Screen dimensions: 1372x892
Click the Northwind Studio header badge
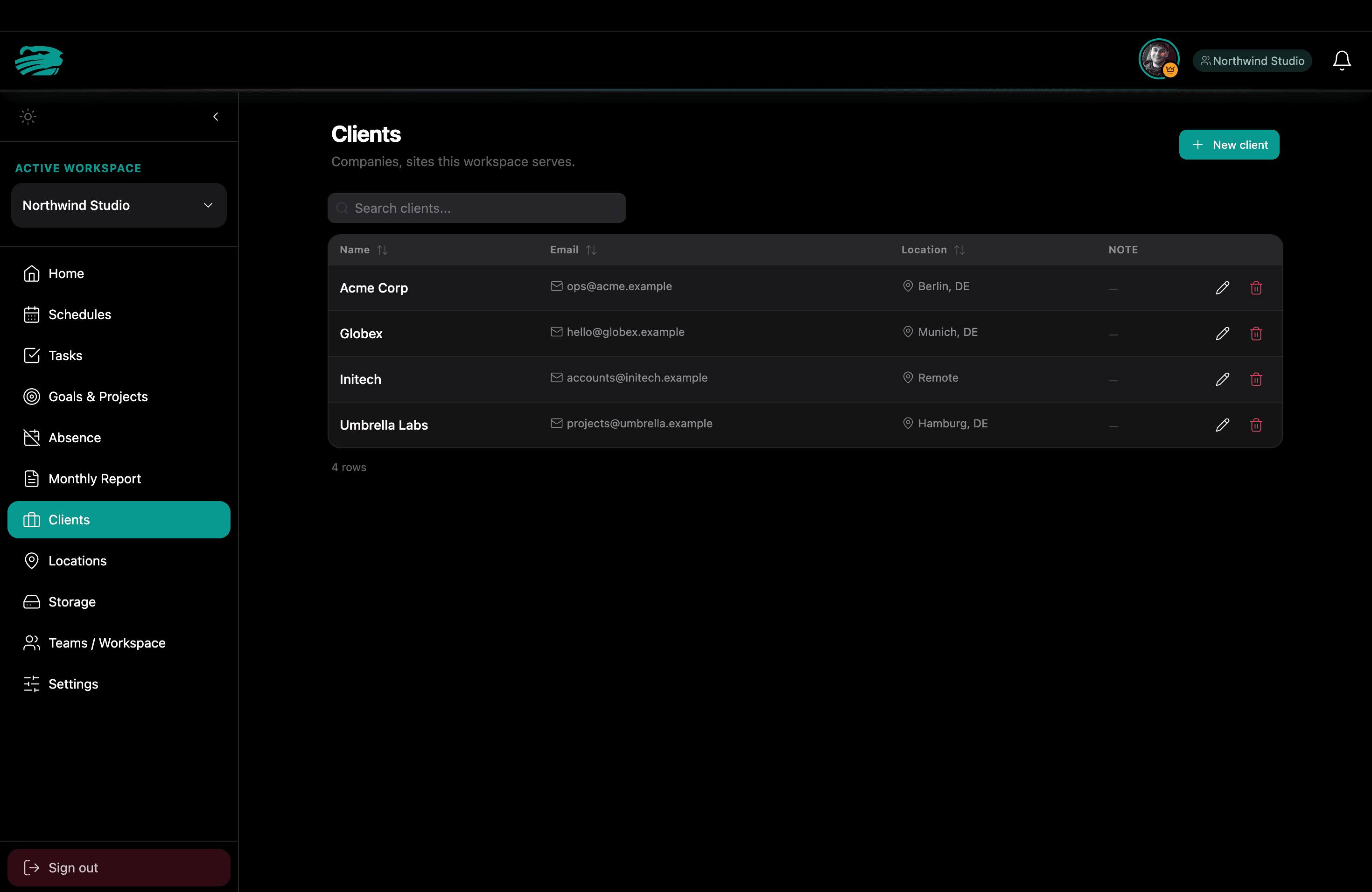click(1252, 61)
